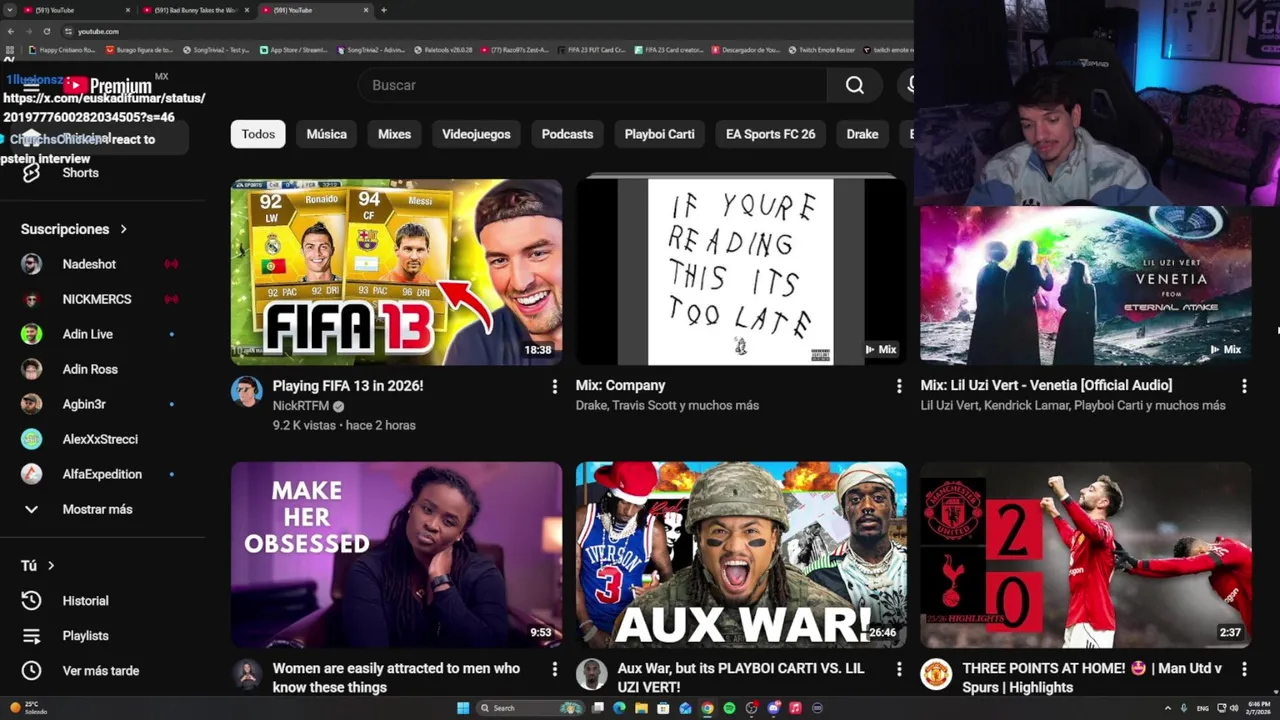This screenshot has height=720, width=1280.
Task: Select the Videojuegos filter chip
Action: tap(476, 134)
